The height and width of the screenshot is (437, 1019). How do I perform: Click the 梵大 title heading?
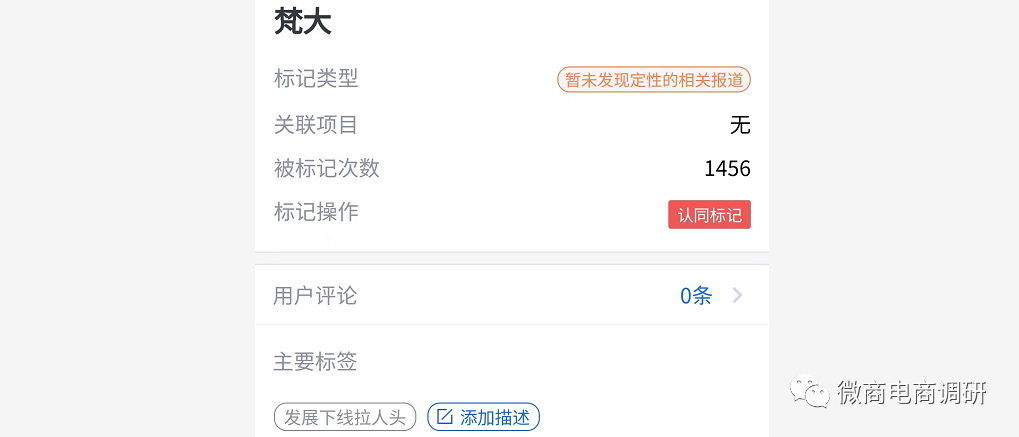(303, 21)
